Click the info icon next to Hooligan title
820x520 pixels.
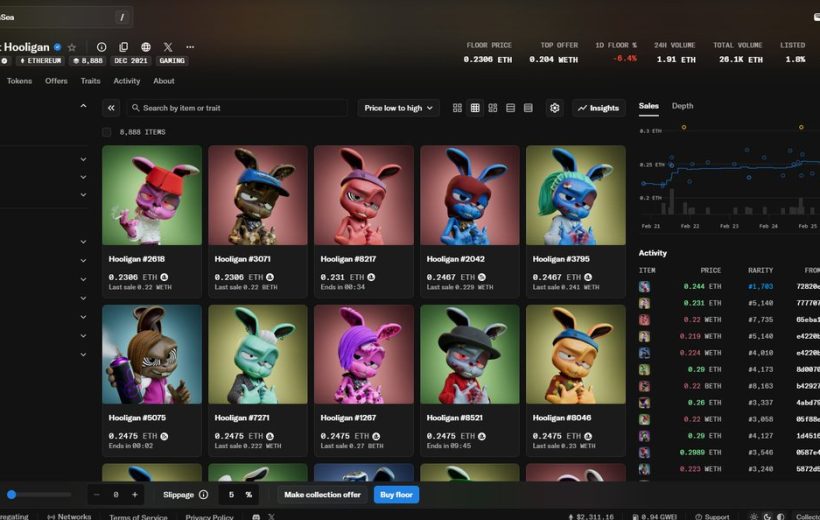(101, 47)
